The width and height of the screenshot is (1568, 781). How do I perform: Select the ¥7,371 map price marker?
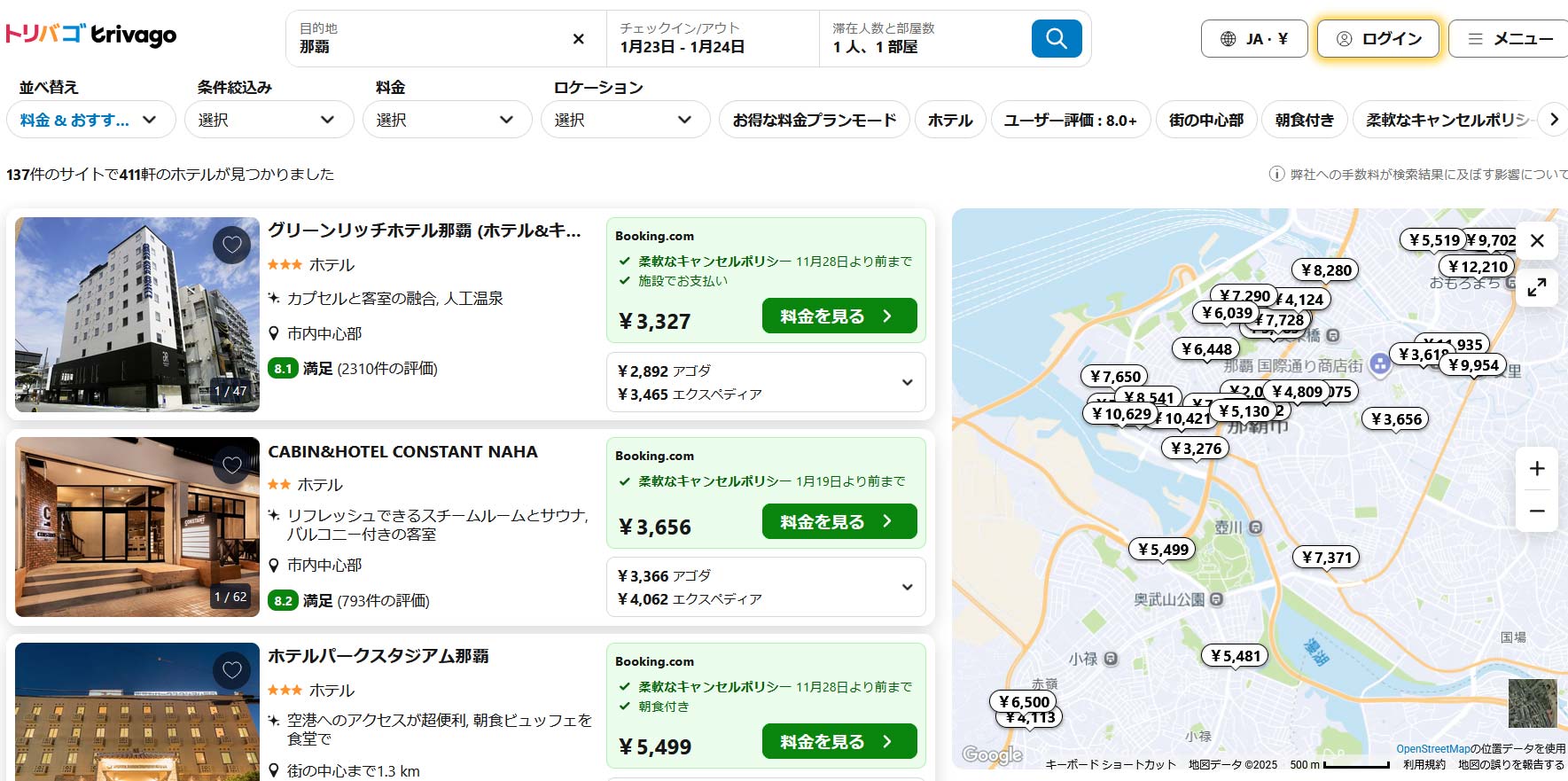1326,558
